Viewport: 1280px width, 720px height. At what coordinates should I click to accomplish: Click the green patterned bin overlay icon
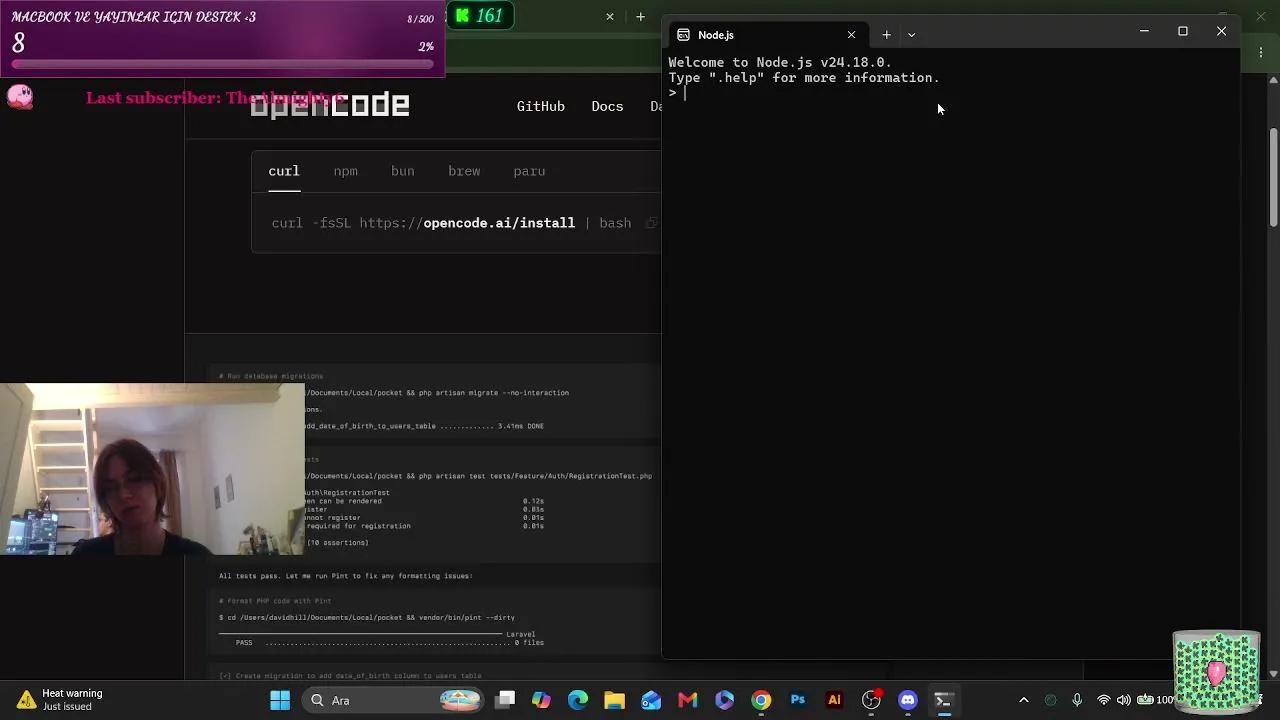1216,670
